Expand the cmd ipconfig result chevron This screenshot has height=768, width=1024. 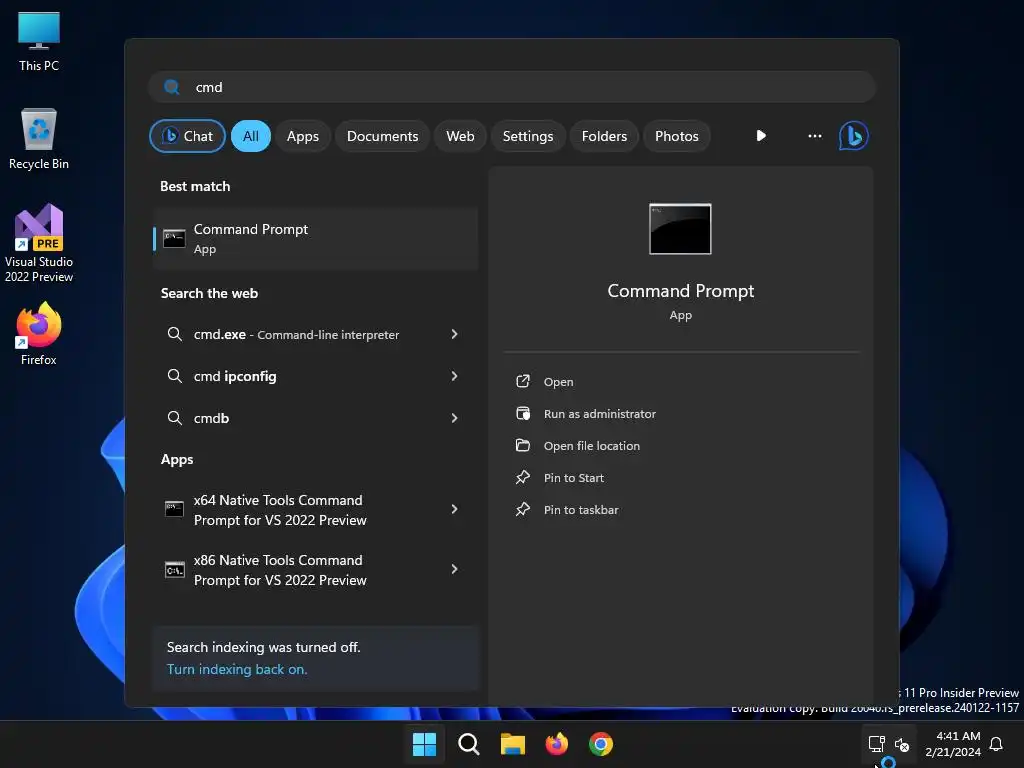455,376
